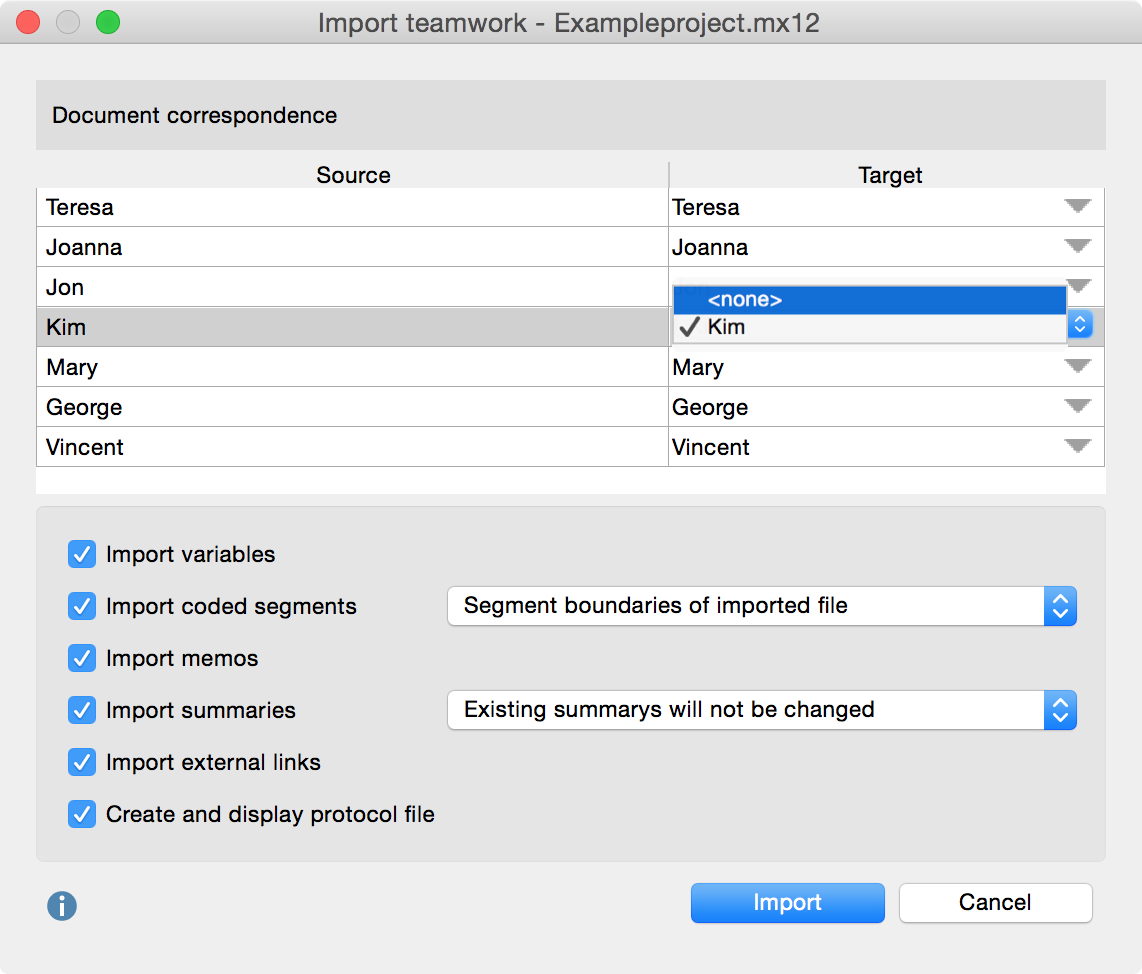Open the Vincent target dropdown arrow
The image size is (1142, 974).
tap(1077, 446)
